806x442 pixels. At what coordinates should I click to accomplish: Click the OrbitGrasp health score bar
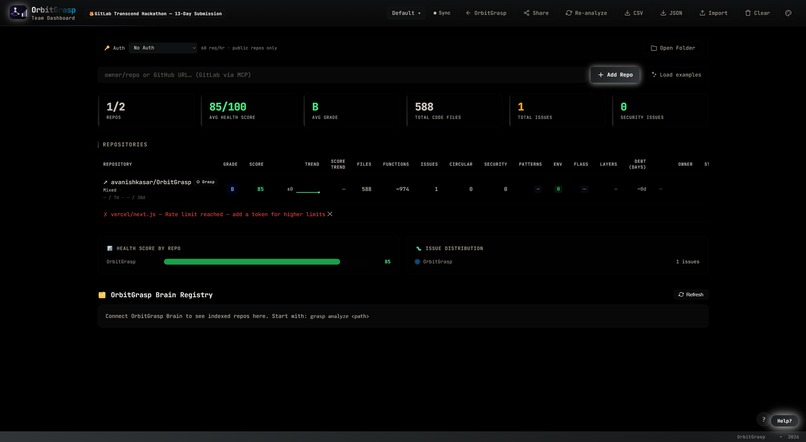point(252,262)
